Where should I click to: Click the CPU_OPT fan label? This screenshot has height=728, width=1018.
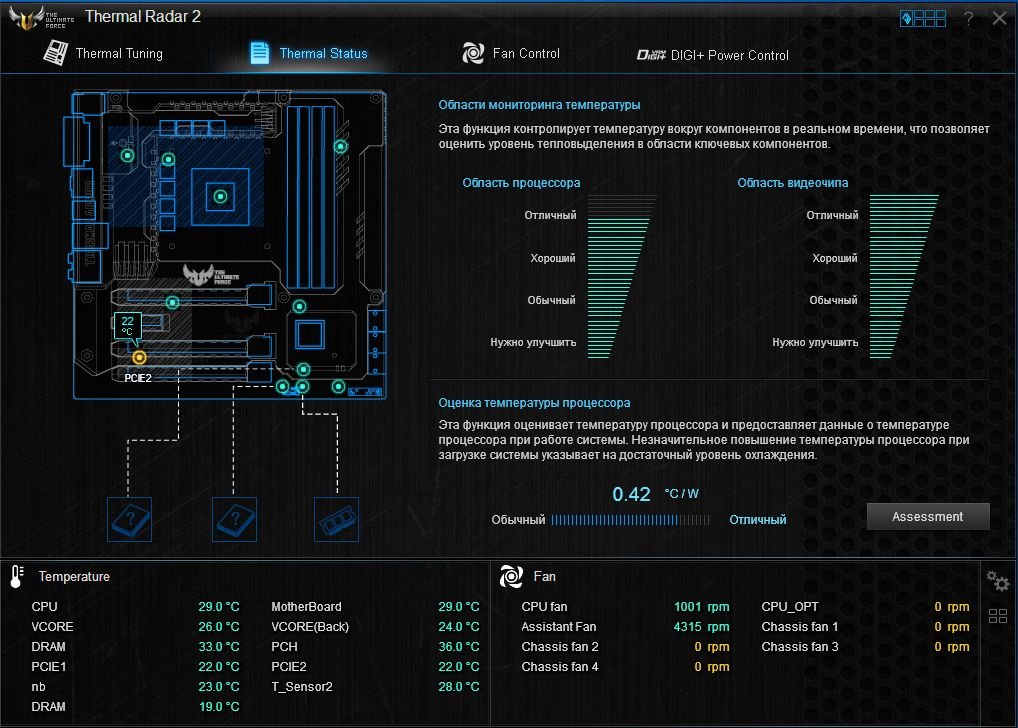pyautogui.click(x=789, y=607)
